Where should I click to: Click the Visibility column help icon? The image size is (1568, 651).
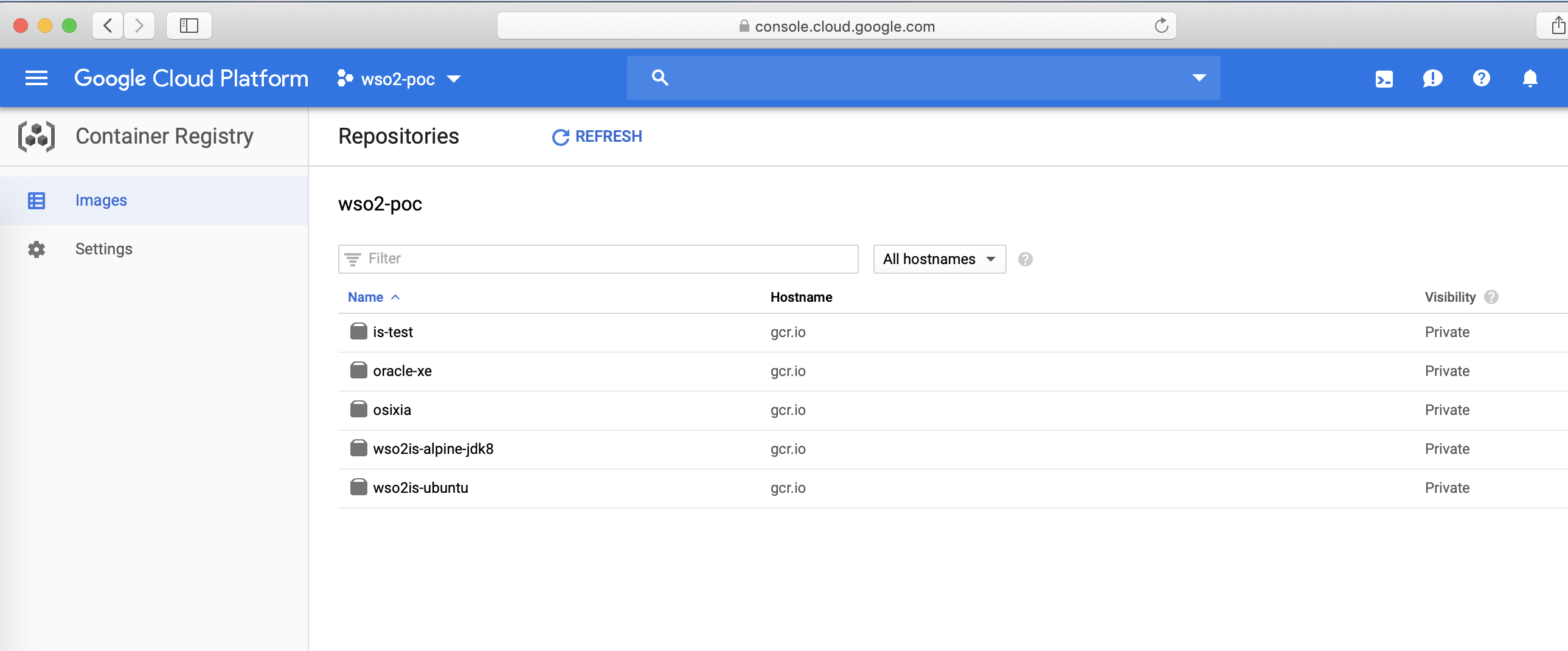pyautogui.click(x=1491, y=297)
